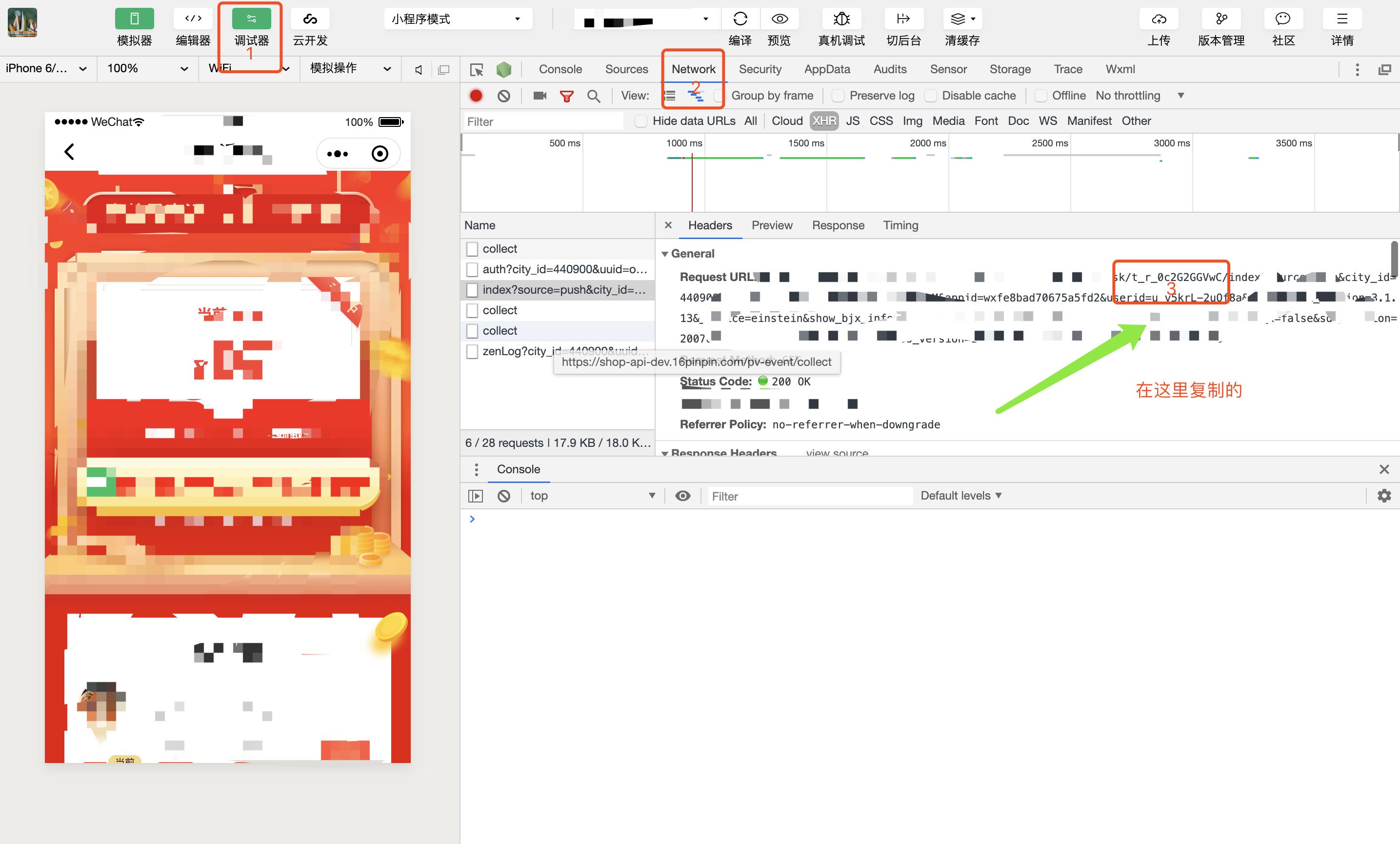Click the element inspector arrow icon
1400x844 pixels.
(x=476, y=69)
